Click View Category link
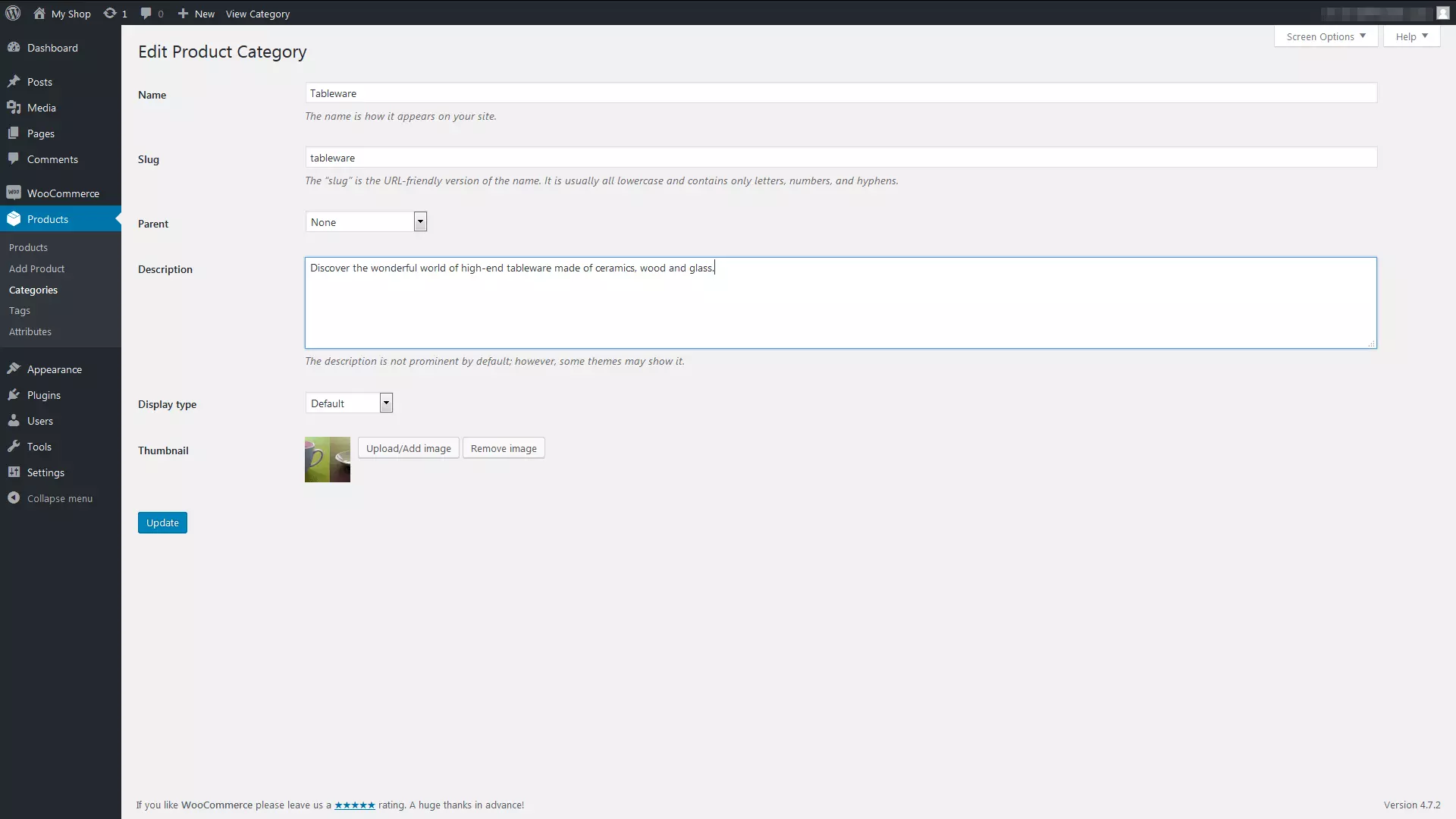Screen dimensions: 1456x819 pos(258,14)
